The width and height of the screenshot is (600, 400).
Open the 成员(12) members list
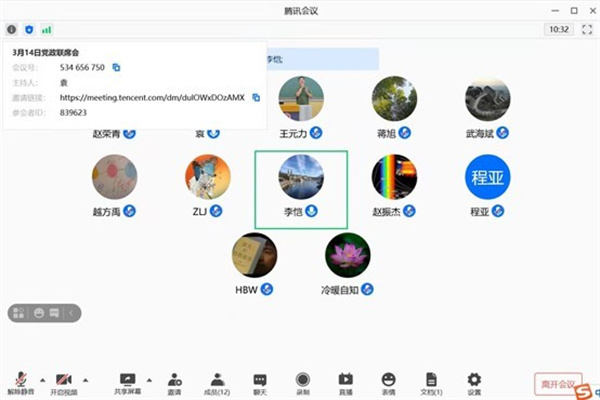pyautogui.click(x=217, y=381)
